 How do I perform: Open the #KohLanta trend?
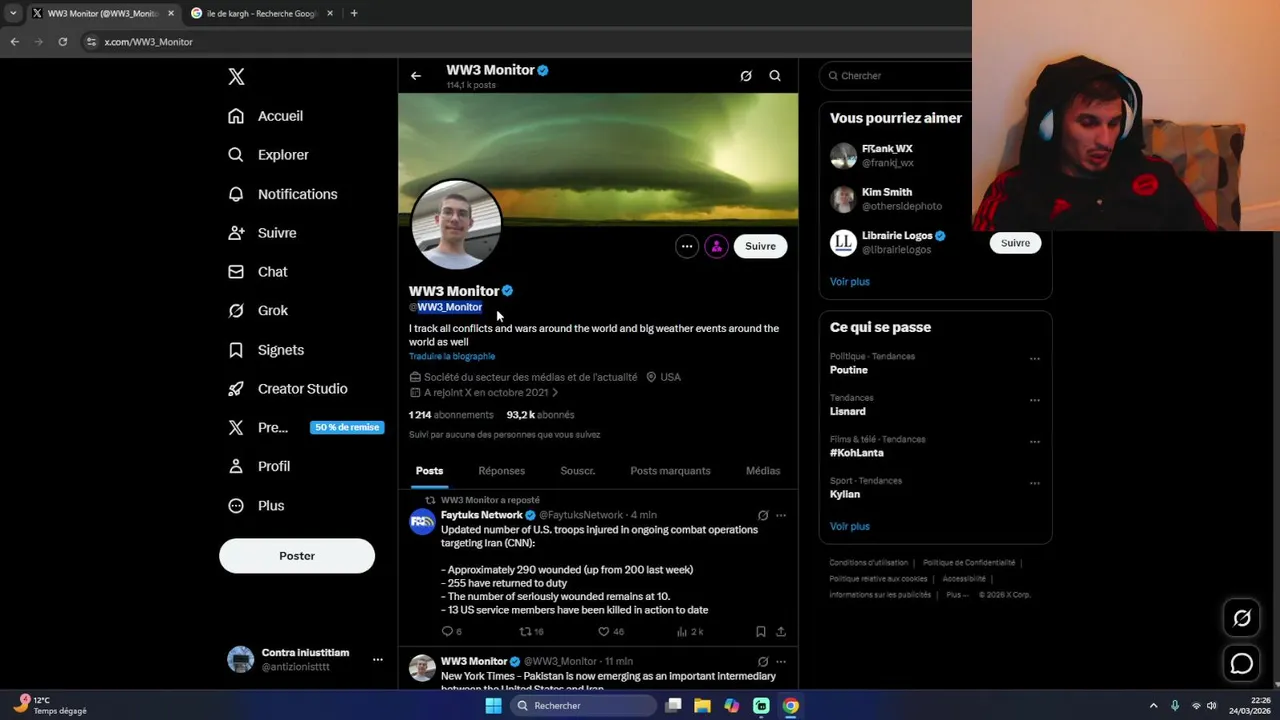tap(857, 453)
